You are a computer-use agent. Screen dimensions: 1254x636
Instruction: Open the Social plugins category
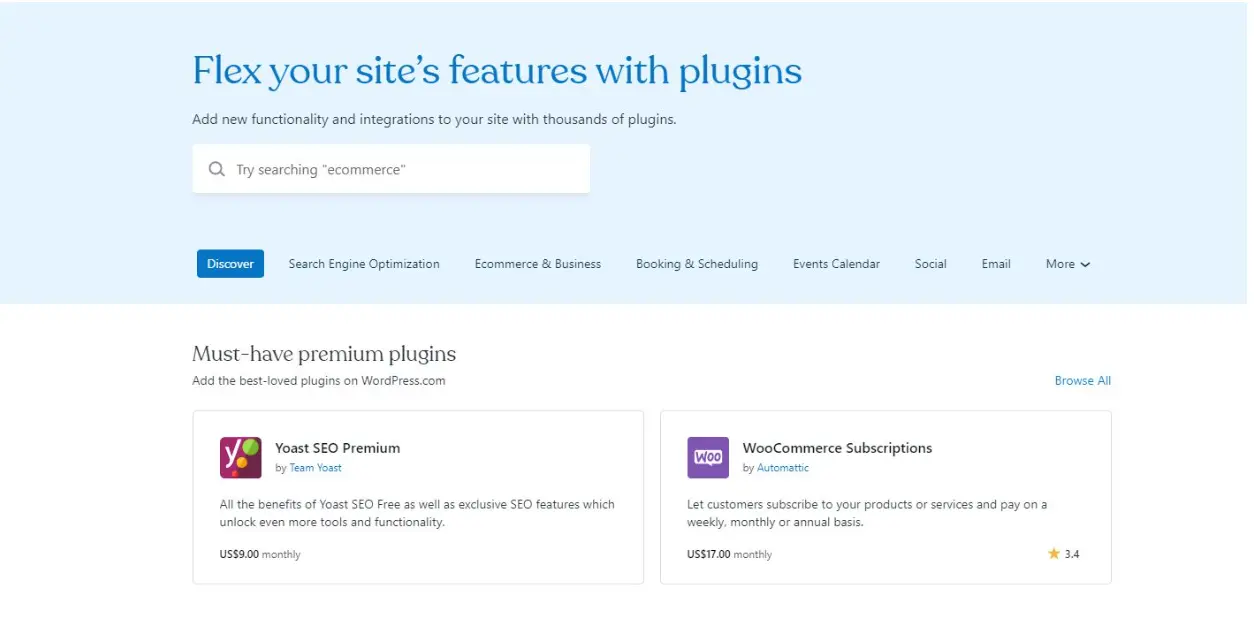point(930,263)
